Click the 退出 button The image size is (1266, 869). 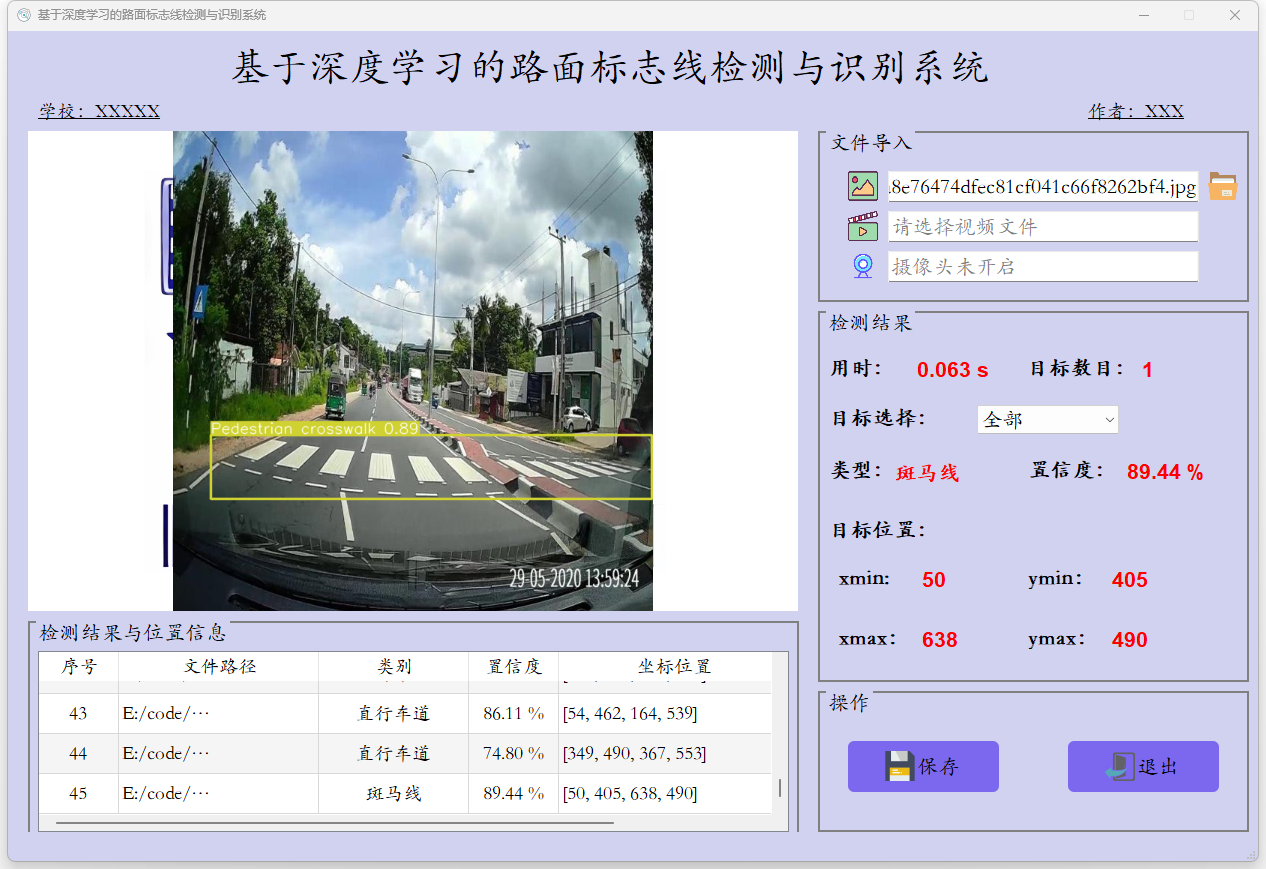(x=1143, y=766)
